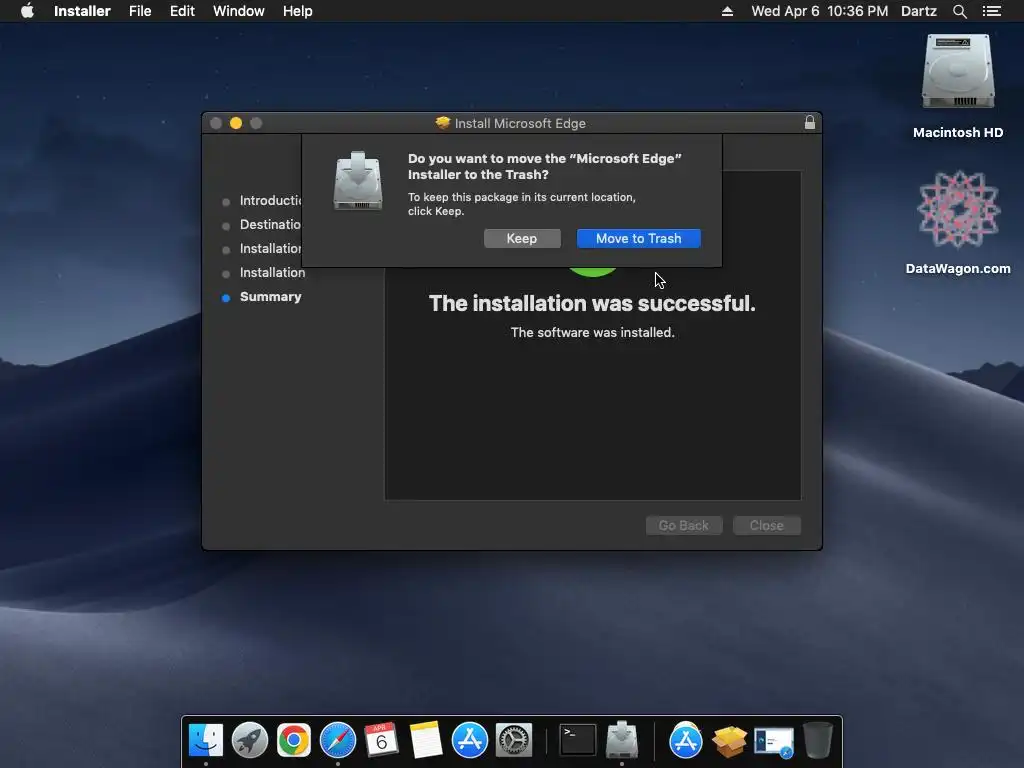Open the App Store icon beside the package box
The image size is (1024, 768).
click(686, 740)
